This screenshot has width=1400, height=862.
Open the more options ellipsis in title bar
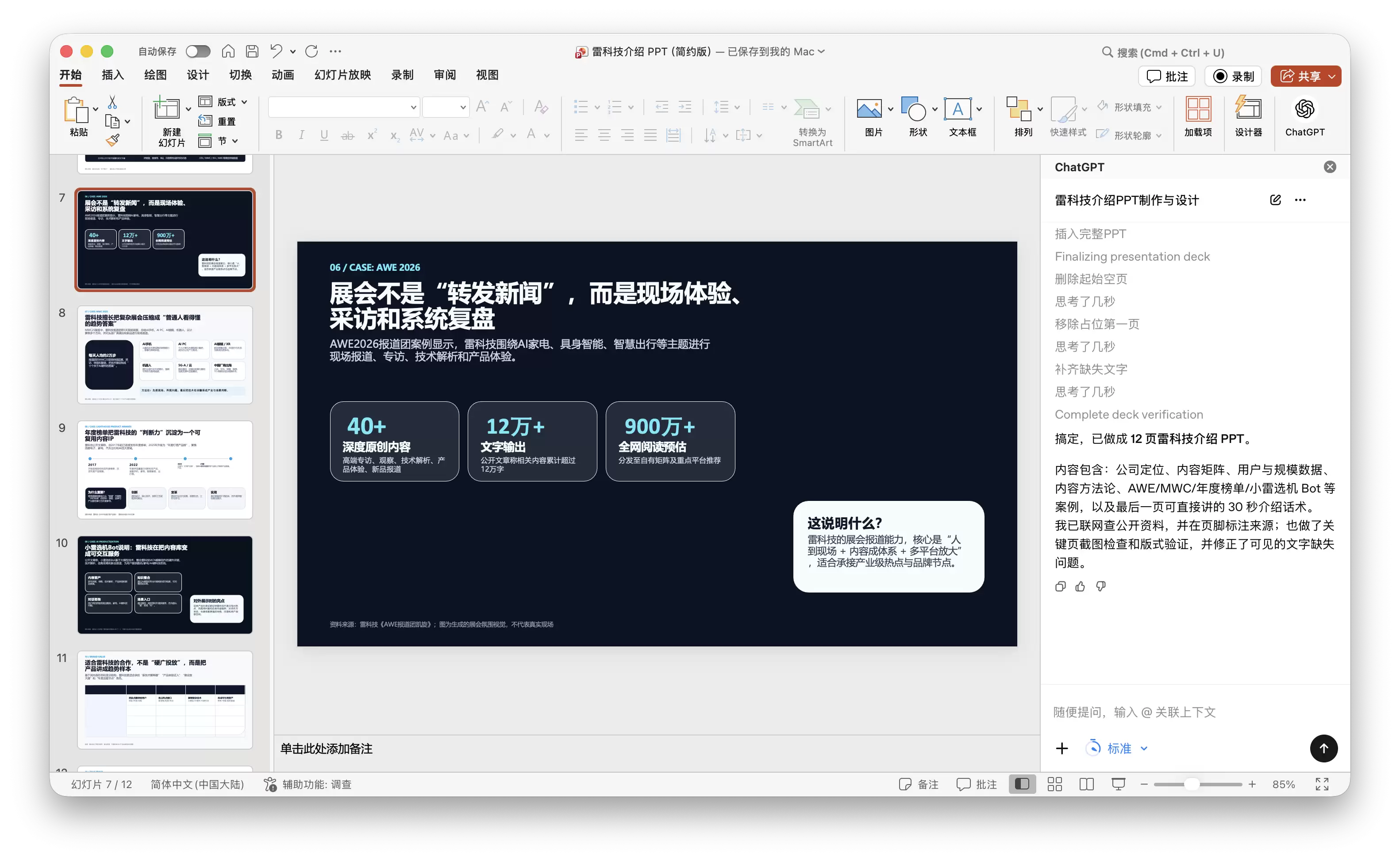point(335,51)
